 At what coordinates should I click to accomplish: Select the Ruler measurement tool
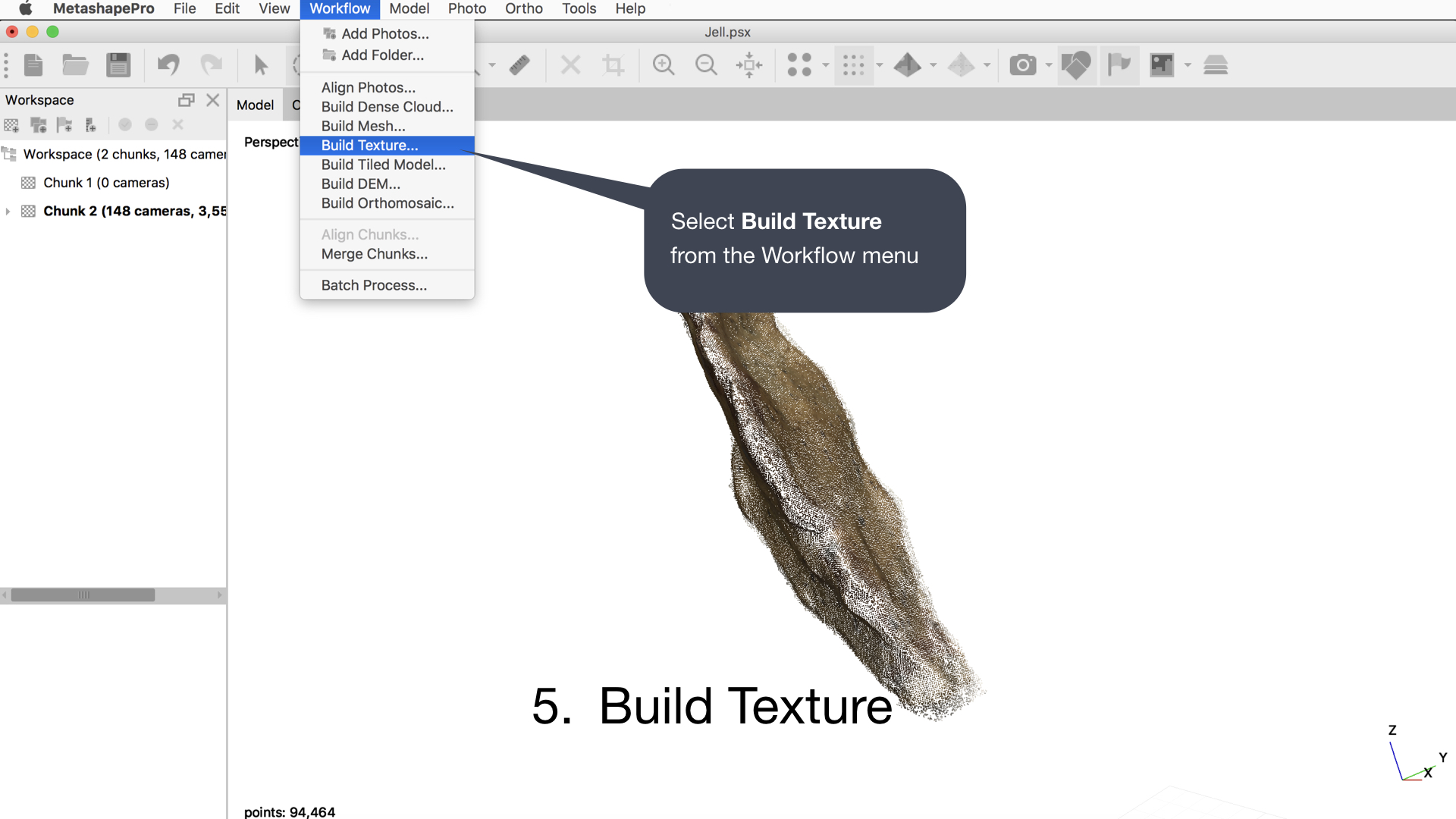pyautogui.click(x=519, y=65)
